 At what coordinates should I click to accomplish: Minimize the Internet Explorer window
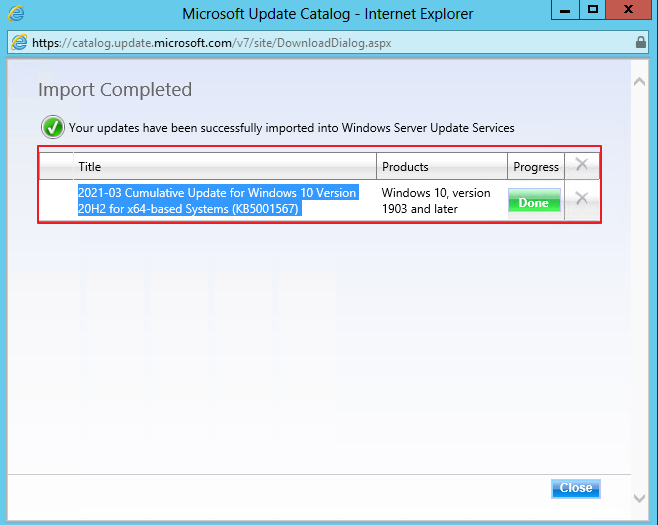(x=565, y=10)
